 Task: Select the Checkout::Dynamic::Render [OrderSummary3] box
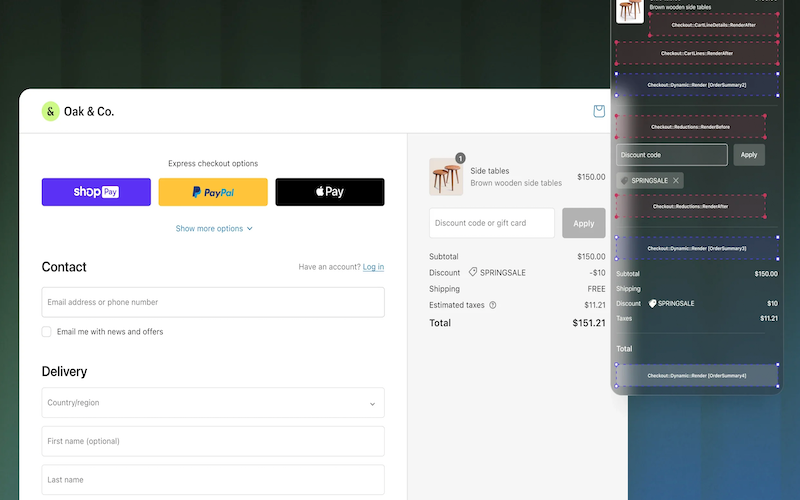click(x=697, y=248)
